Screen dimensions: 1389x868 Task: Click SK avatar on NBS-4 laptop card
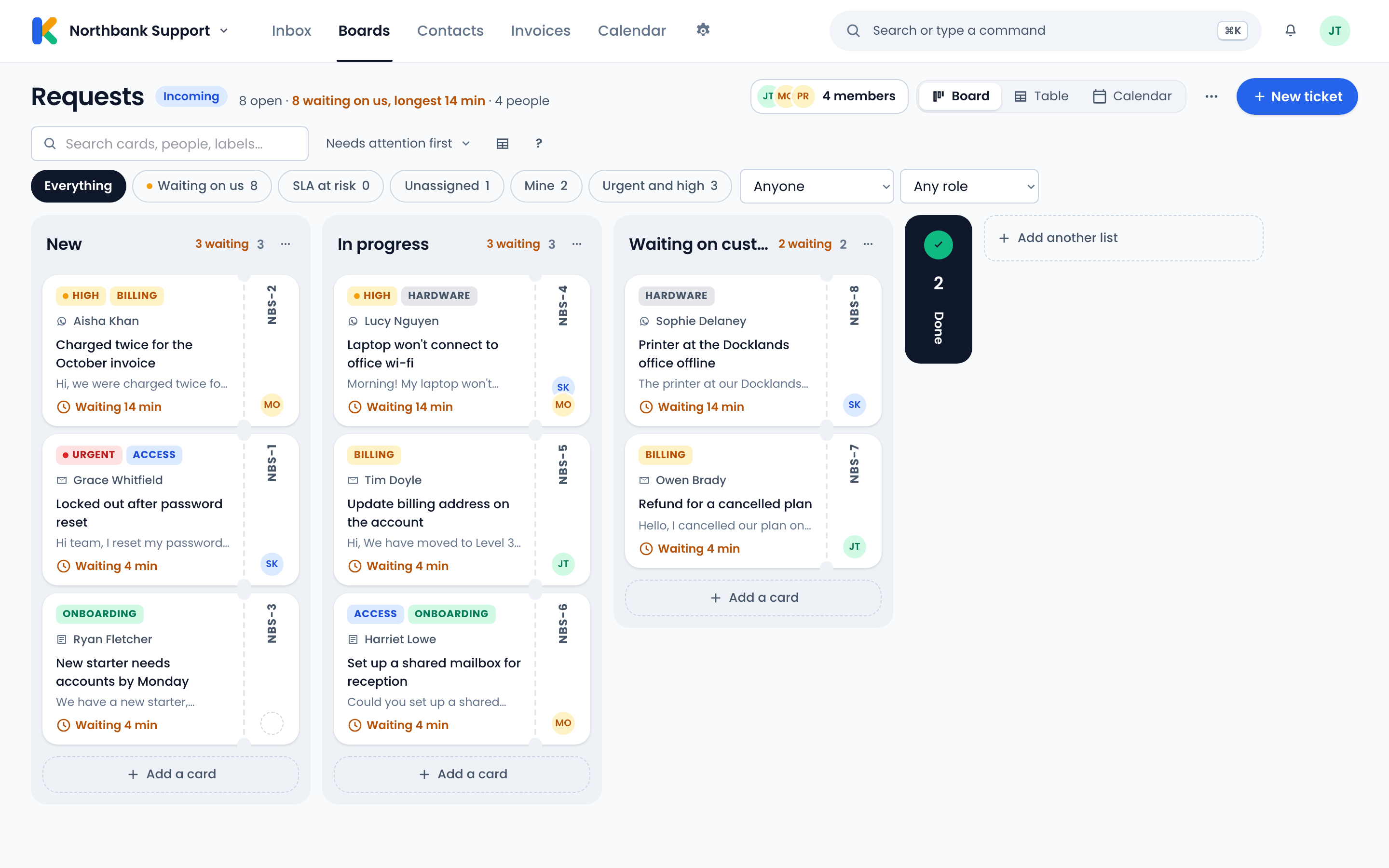563,386
